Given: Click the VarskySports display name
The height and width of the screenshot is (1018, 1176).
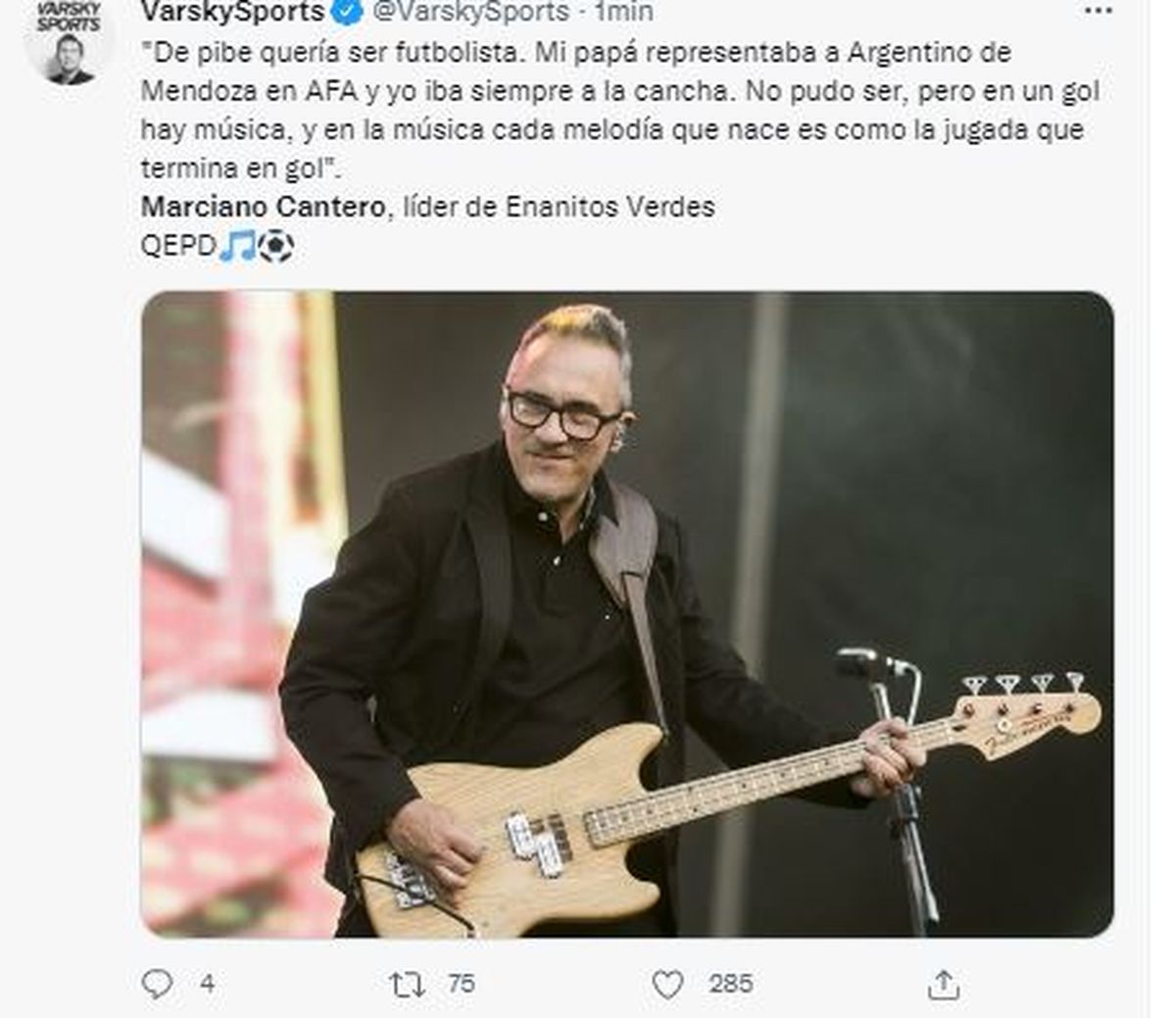Looking at the screenshot, I should [233, 12].
